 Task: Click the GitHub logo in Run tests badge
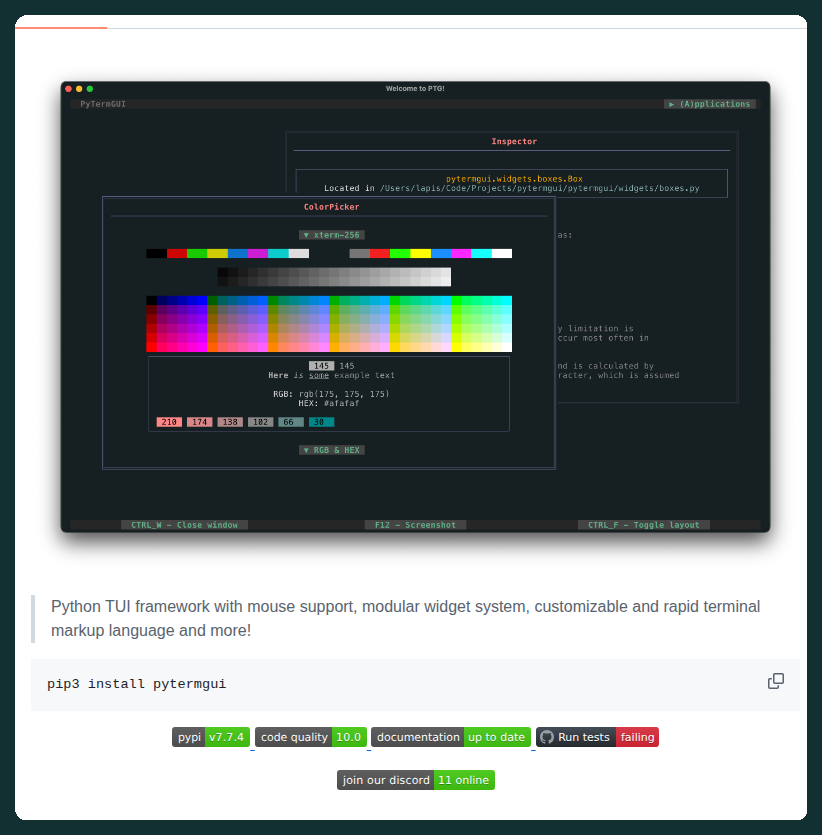pos(547,737)
